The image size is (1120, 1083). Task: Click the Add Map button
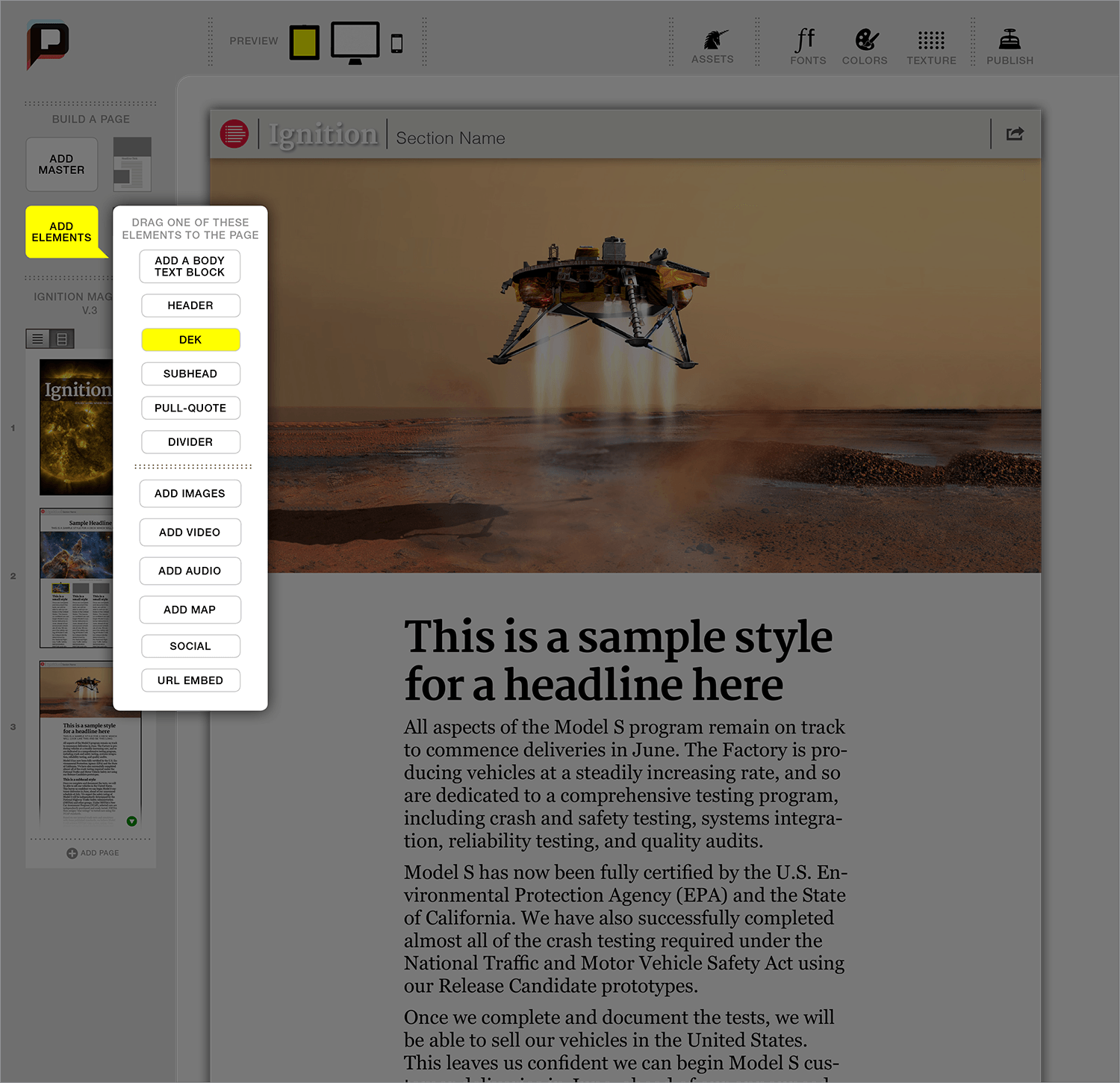[190, 609]
